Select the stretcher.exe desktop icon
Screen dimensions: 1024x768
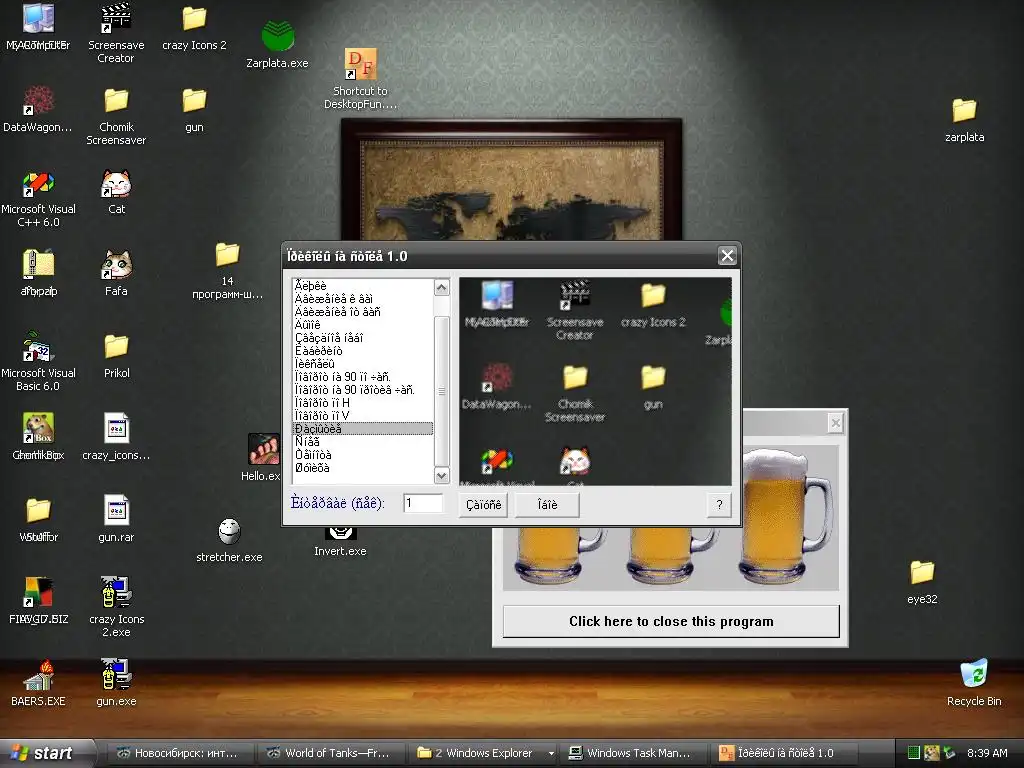(x=229, y=539)
